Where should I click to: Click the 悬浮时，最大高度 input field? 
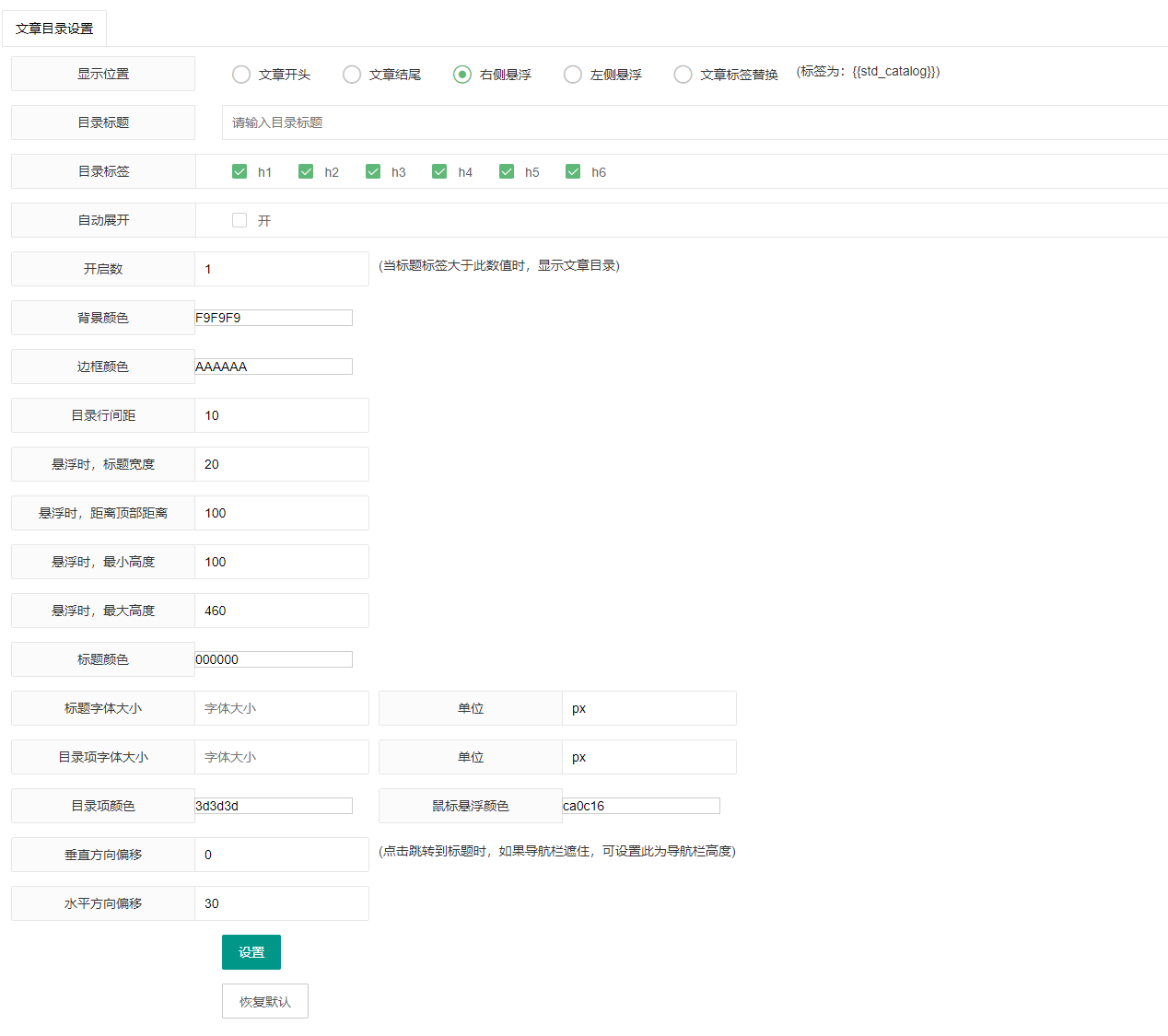point(281,611)
